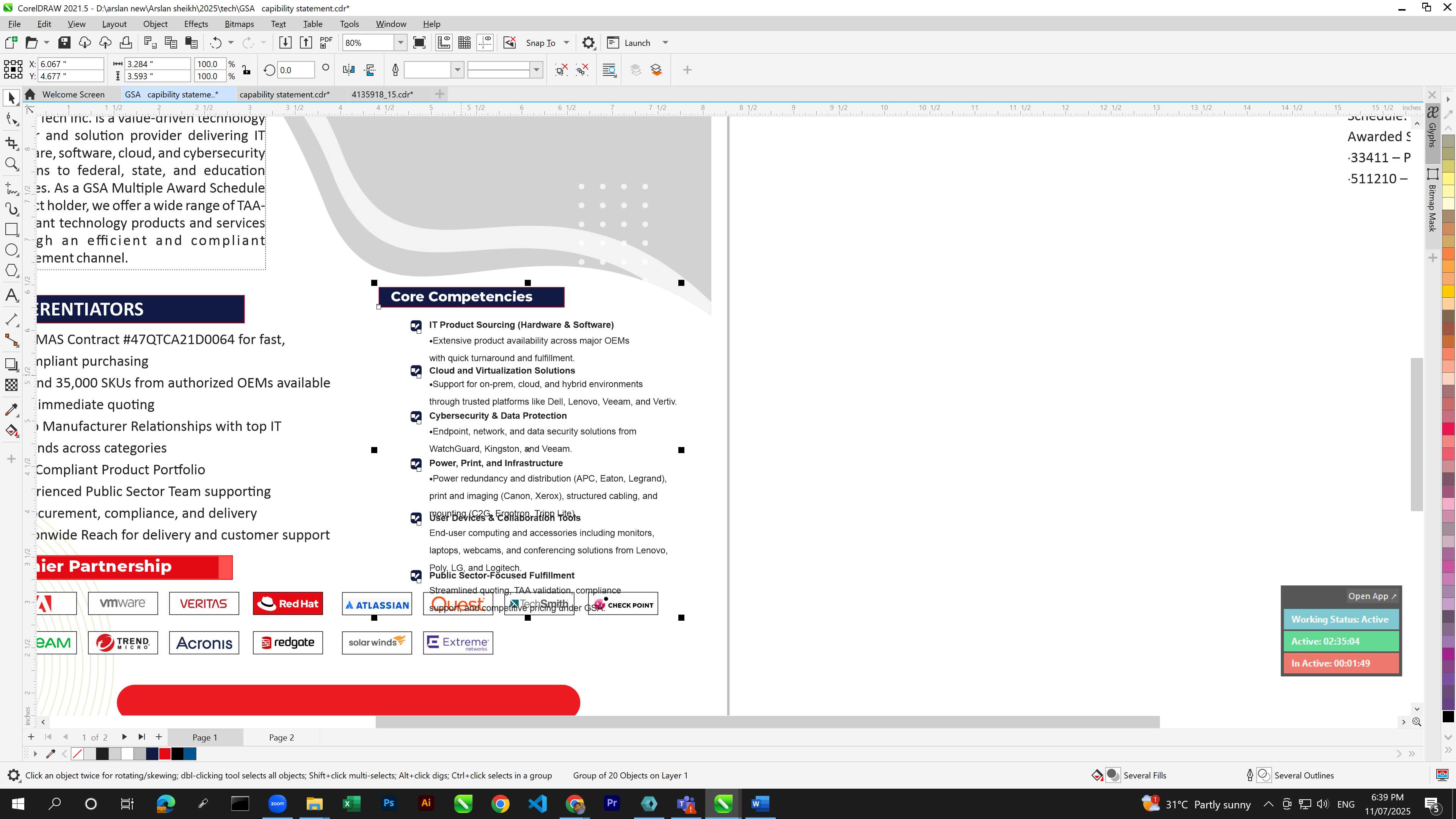
Task: Click the Launch button
Action: pos(629,42)
